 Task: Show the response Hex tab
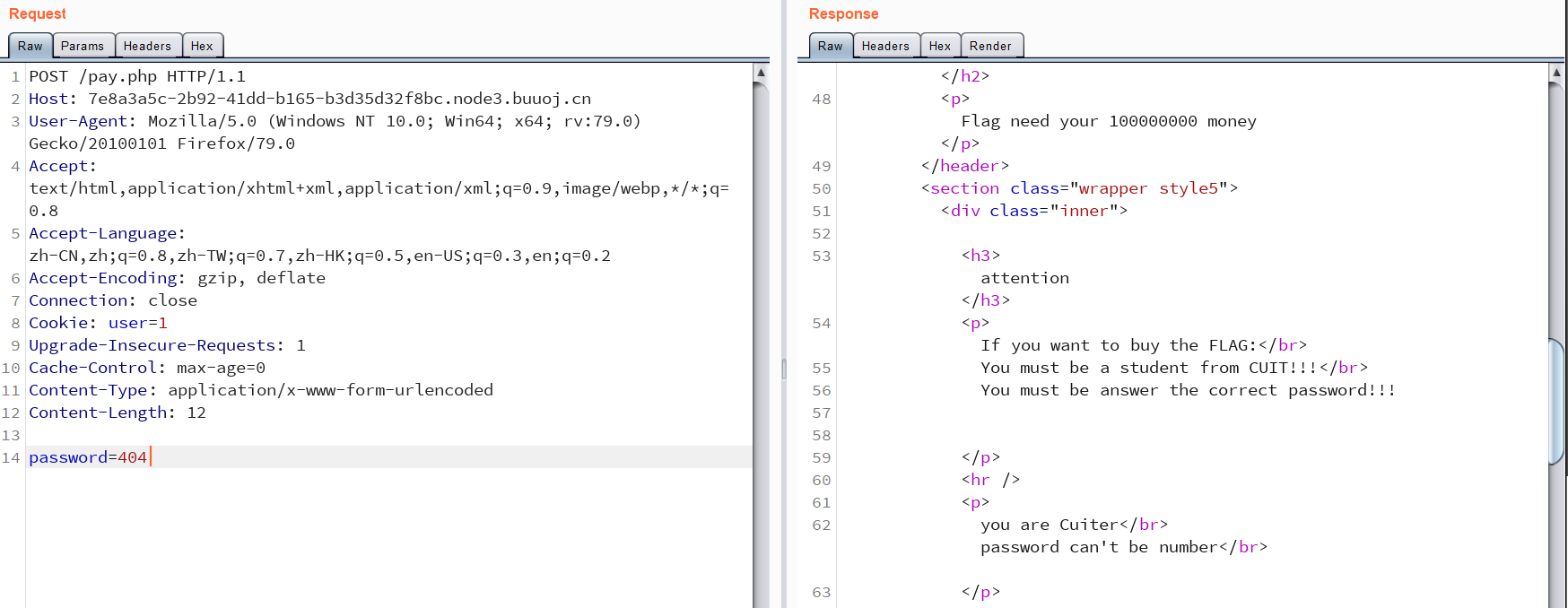pyautogui.click(x=939, y=46)
